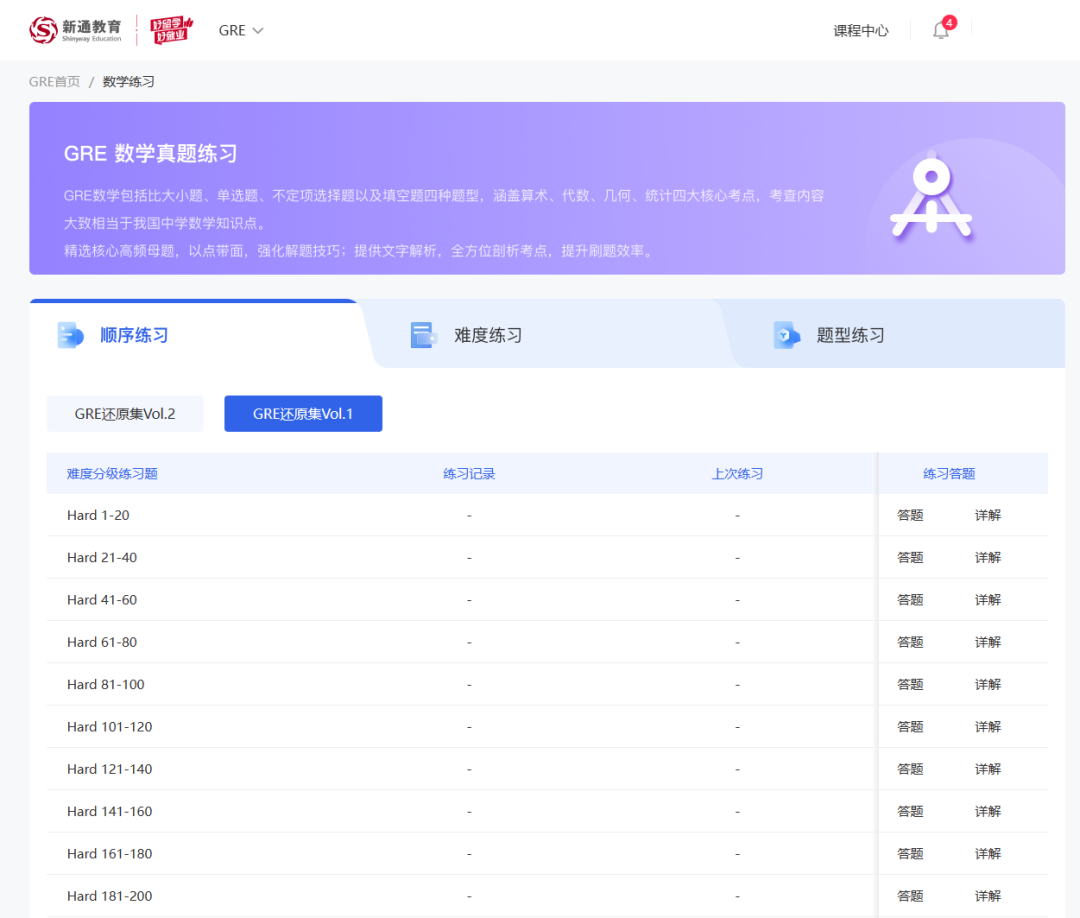Open 详解 for Hard 1-20
Image resolution: width=1080 pixels, height=918 pixels.
click(988, 515)
